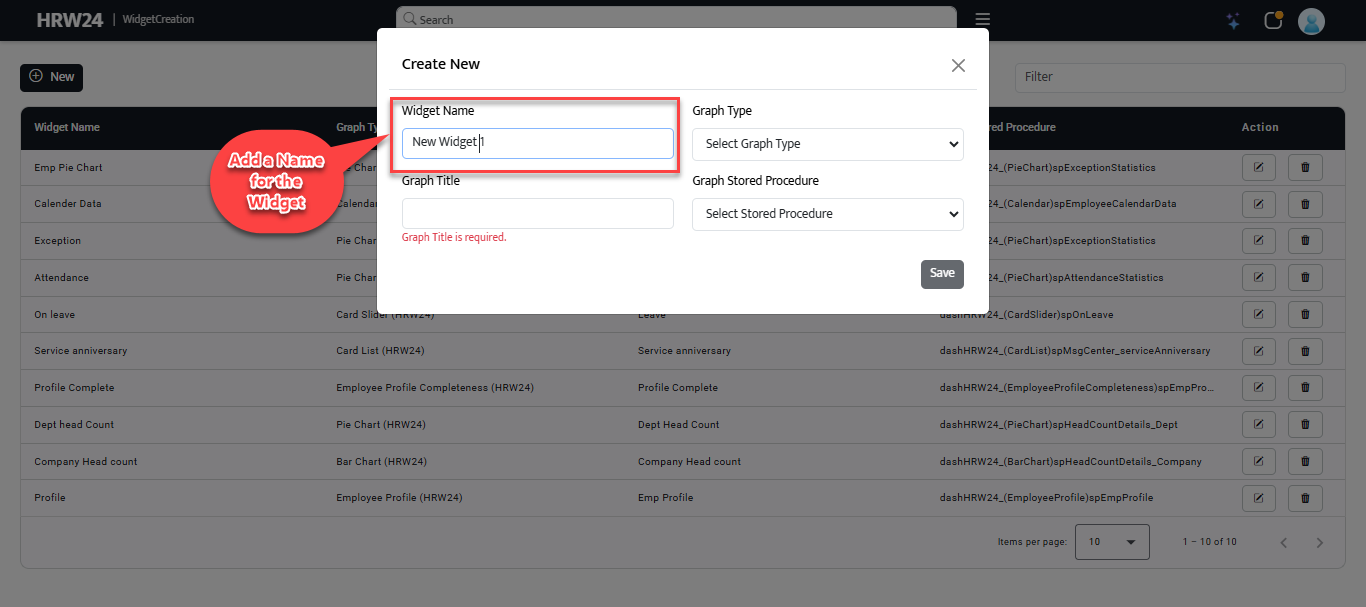
Task: Open the AI sparkle assistant icon
Action: (x=1234, y=21)
